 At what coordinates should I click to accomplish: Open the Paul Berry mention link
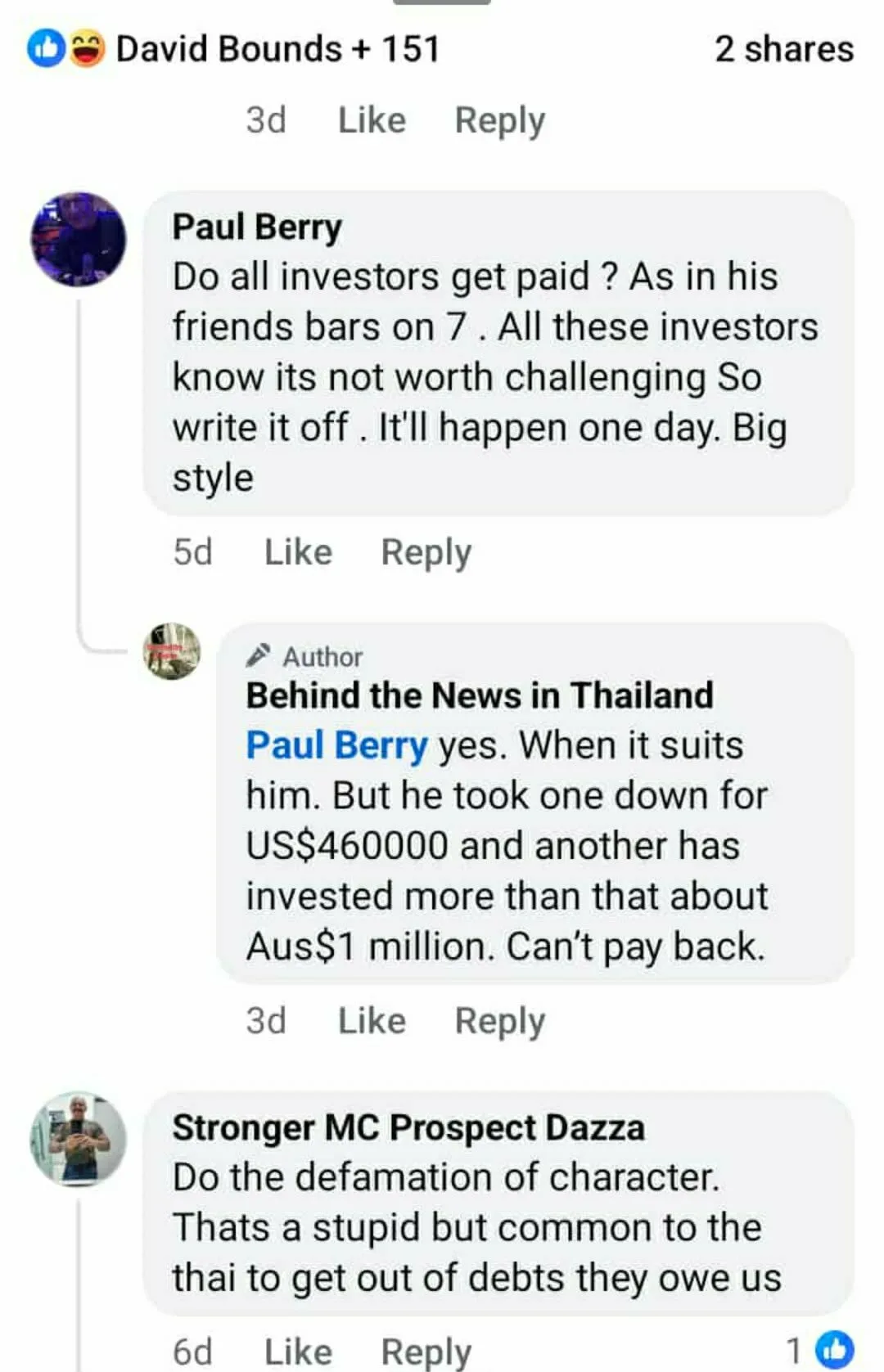[335, 744]
